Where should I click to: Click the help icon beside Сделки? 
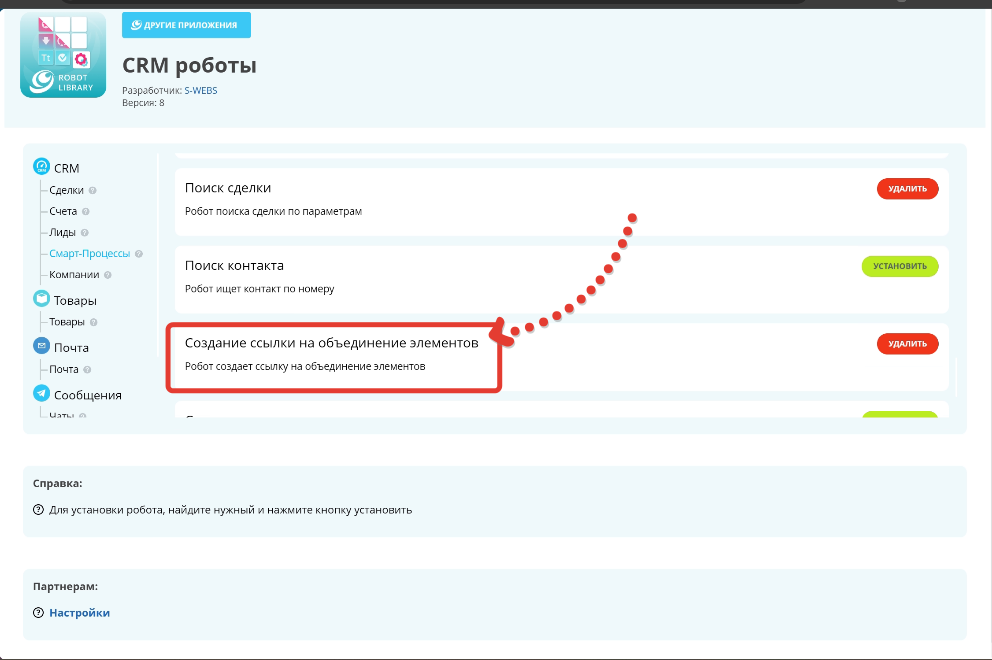point(92,190)
